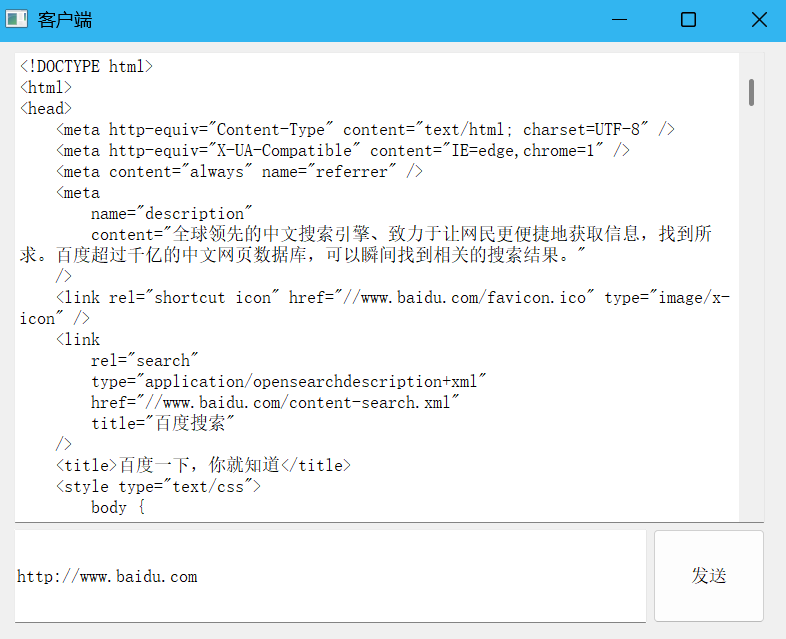This screenshot has width=786, height=639.
Task: Click the 发送 send button
Action: [x=709, y=576]
